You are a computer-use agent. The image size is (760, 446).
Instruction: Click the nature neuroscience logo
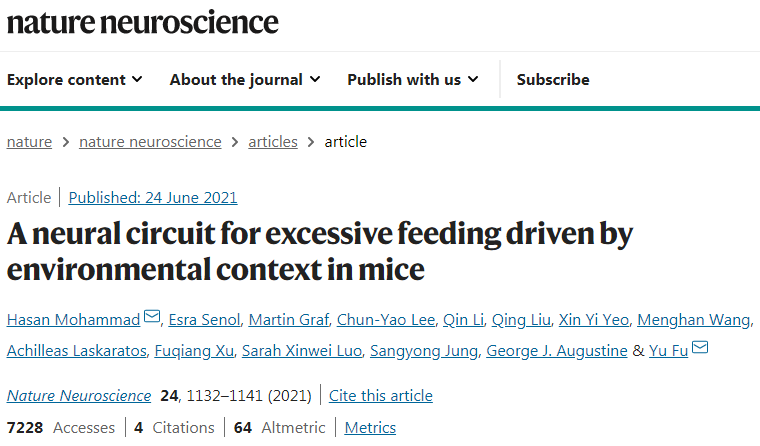pyautogui.click(x=143, y=21)
